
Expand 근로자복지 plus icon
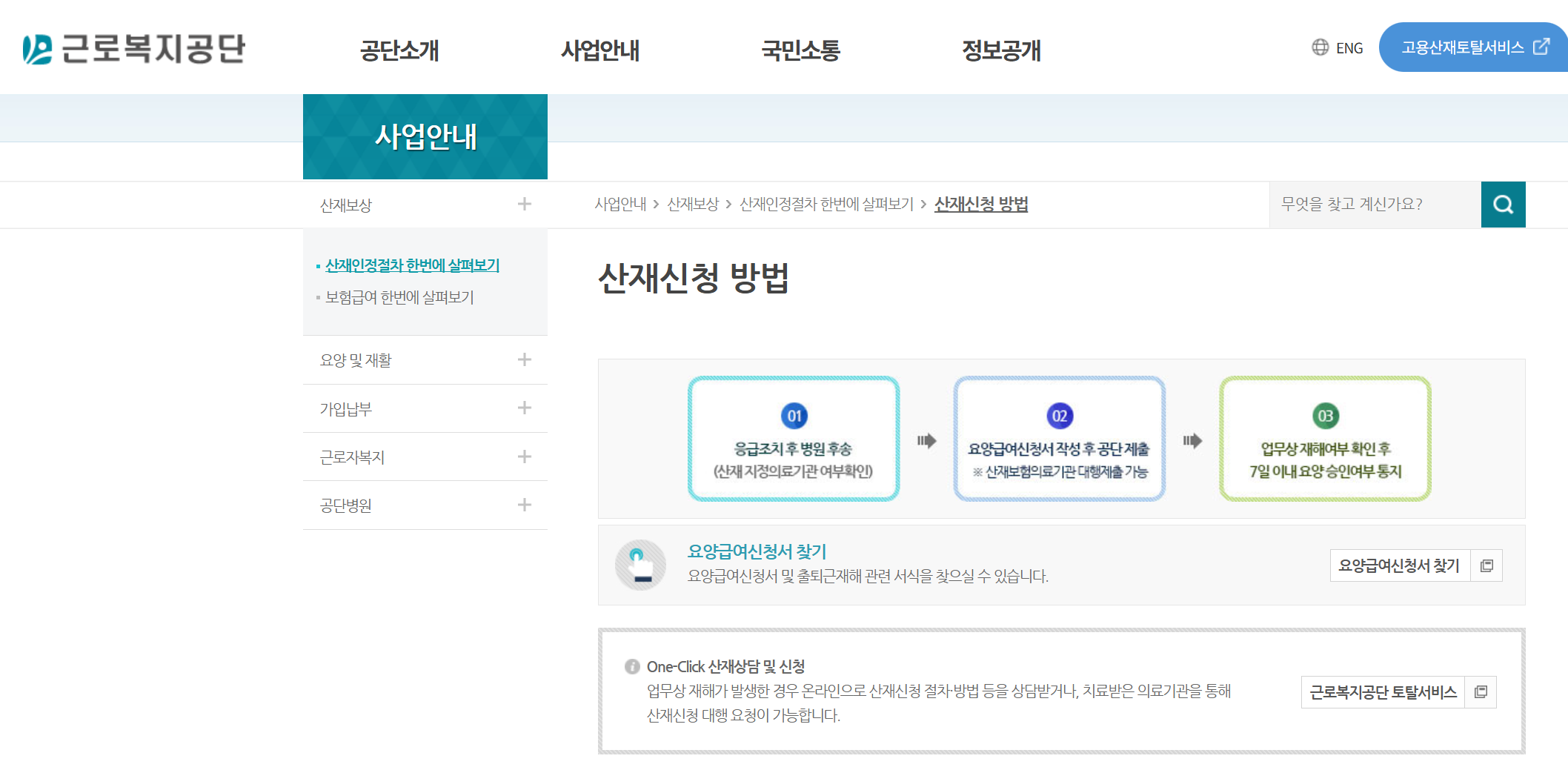[525, 457]
